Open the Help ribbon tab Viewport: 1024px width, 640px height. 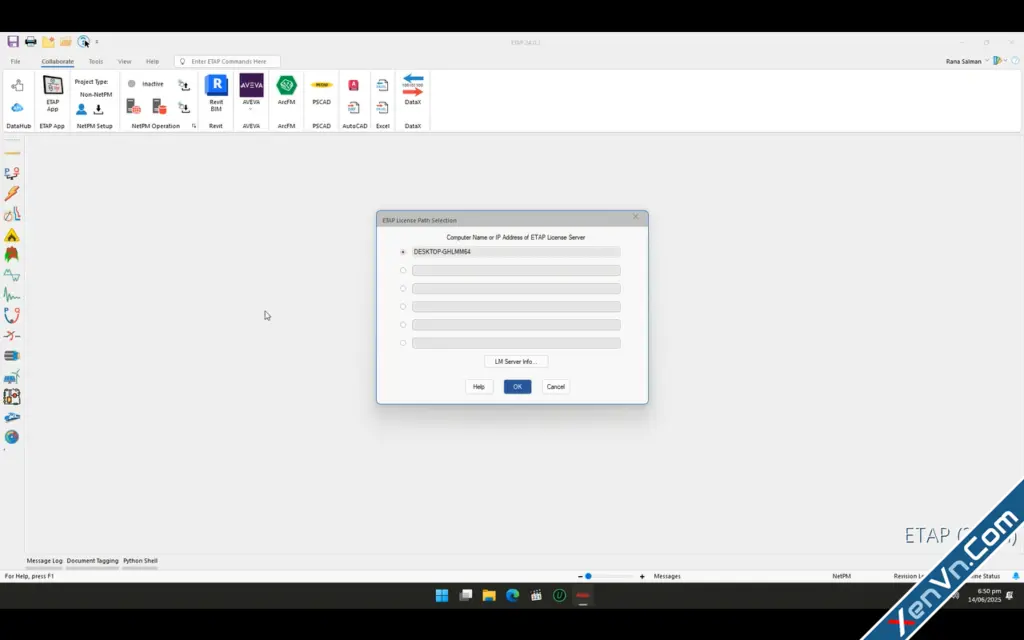tap(152, 61)
